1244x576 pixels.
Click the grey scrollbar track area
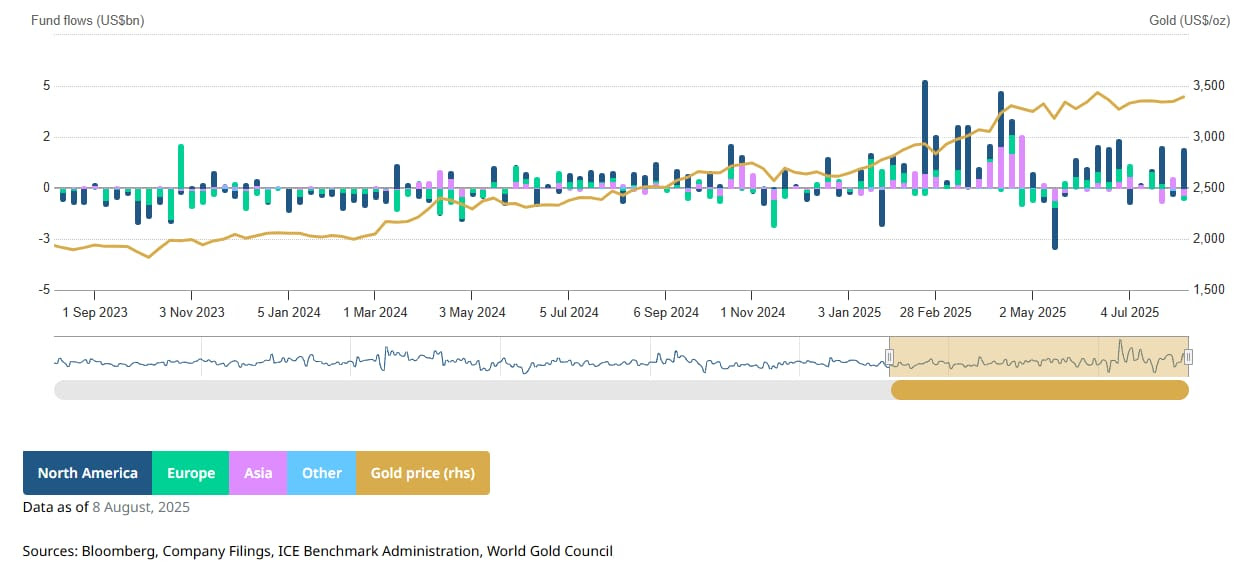click(472, 390)
